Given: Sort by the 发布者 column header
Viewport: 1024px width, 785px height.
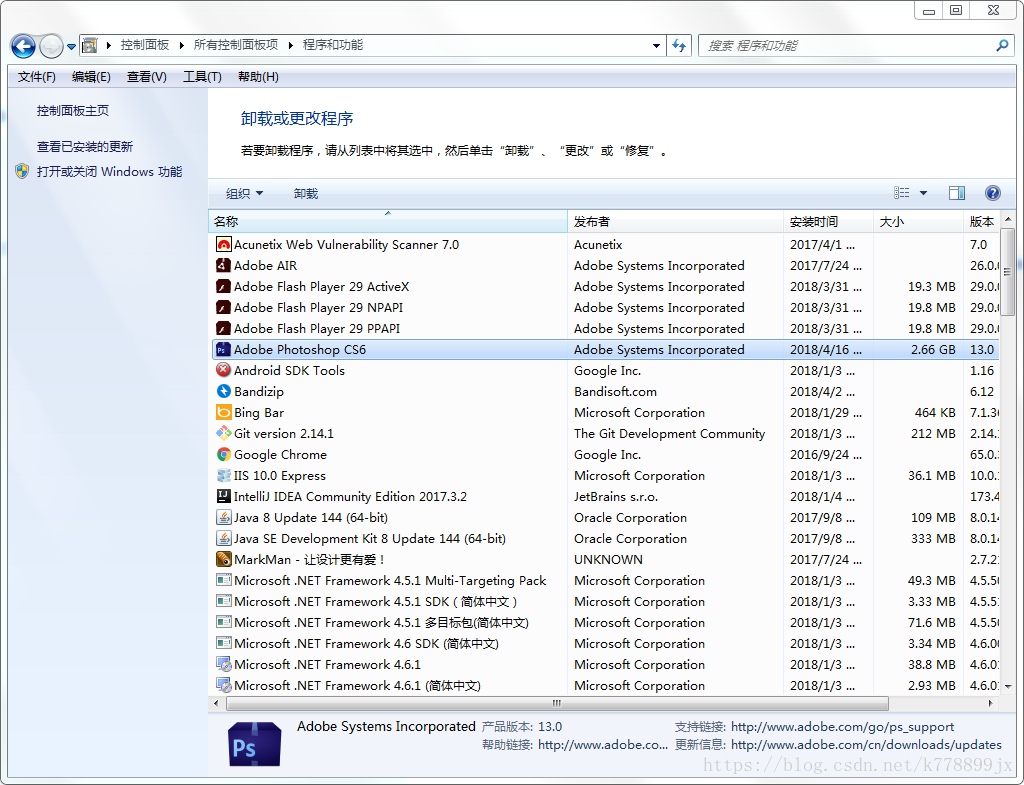Looking at the screenshot, I should [x=676, y=221].
